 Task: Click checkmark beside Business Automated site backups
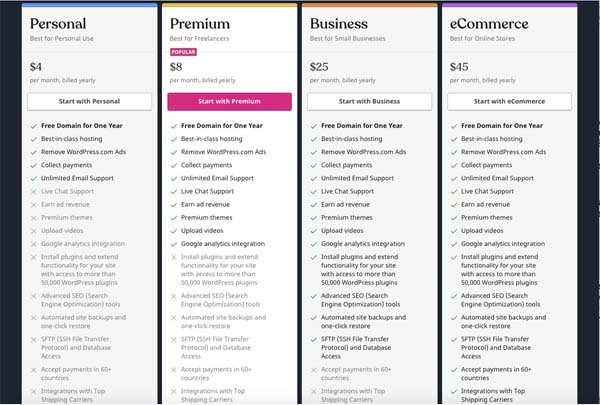[x=314, y=318]
